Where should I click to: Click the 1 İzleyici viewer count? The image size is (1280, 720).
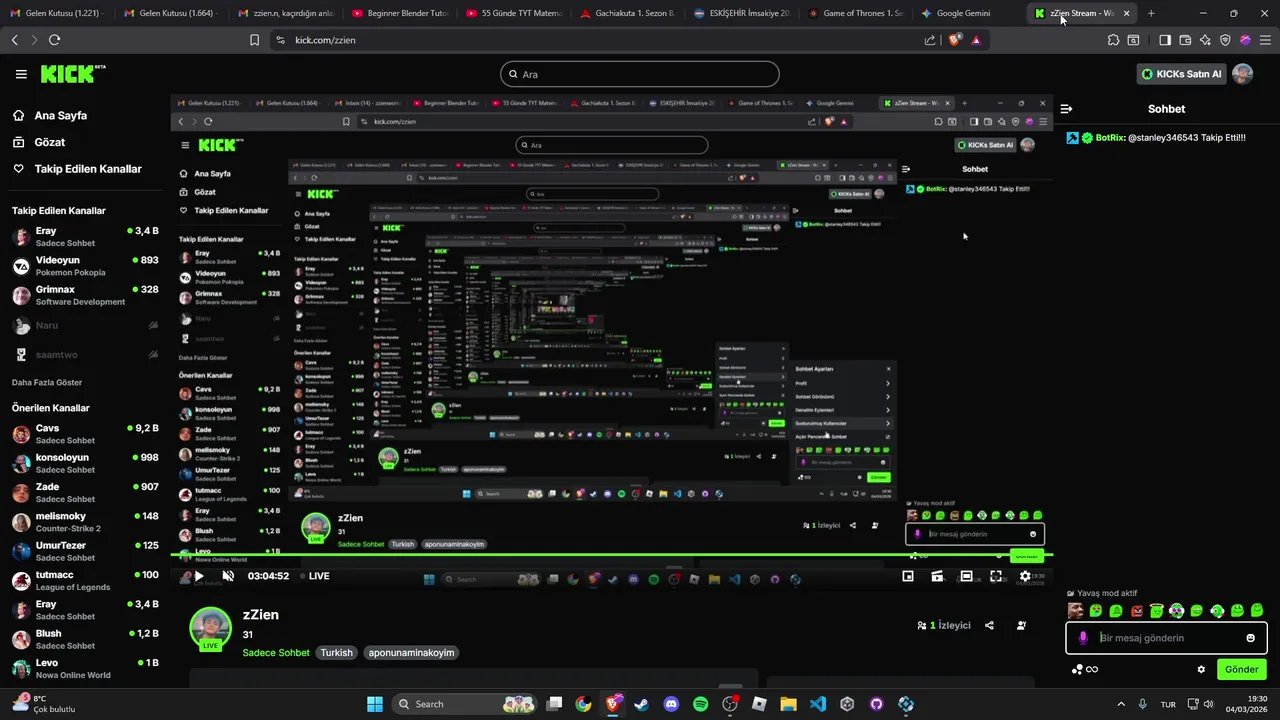pyautogui.click(x=944, y=625)
